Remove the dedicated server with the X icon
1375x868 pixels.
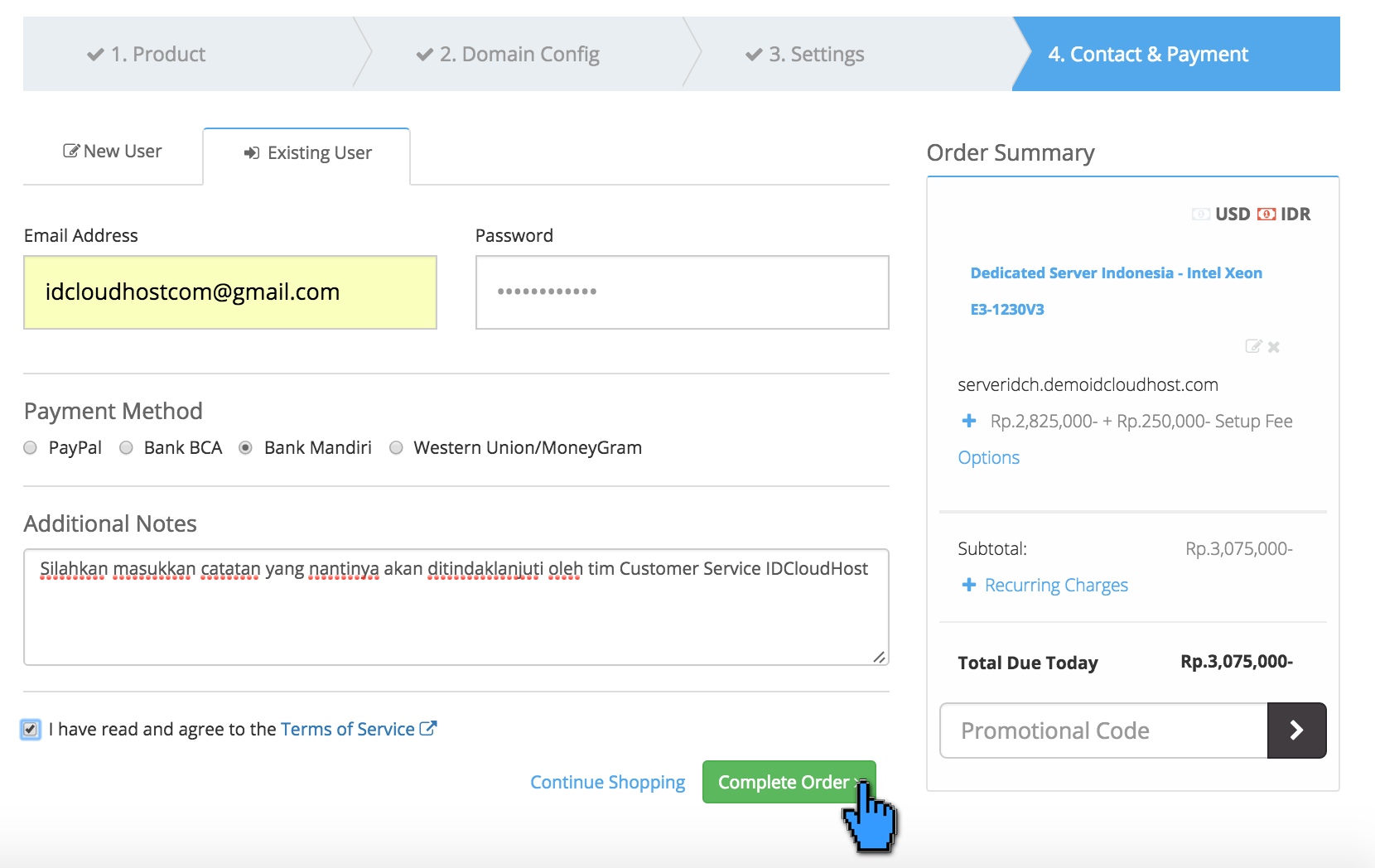1273,347
